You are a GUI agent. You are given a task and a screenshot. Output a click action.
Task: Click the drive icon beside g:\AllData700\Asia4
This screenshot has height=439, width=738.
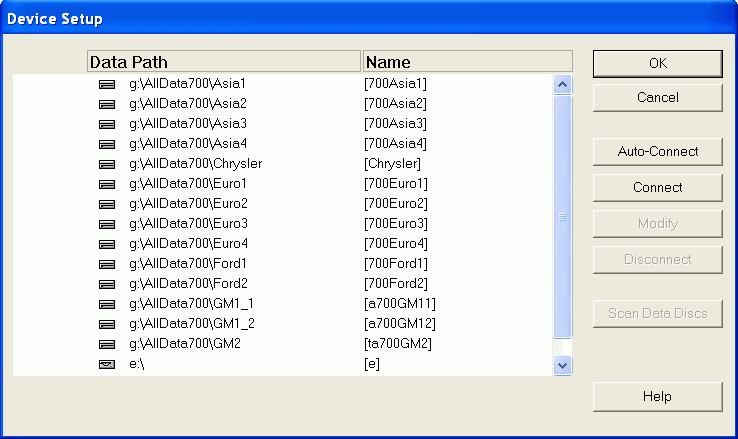107,144
